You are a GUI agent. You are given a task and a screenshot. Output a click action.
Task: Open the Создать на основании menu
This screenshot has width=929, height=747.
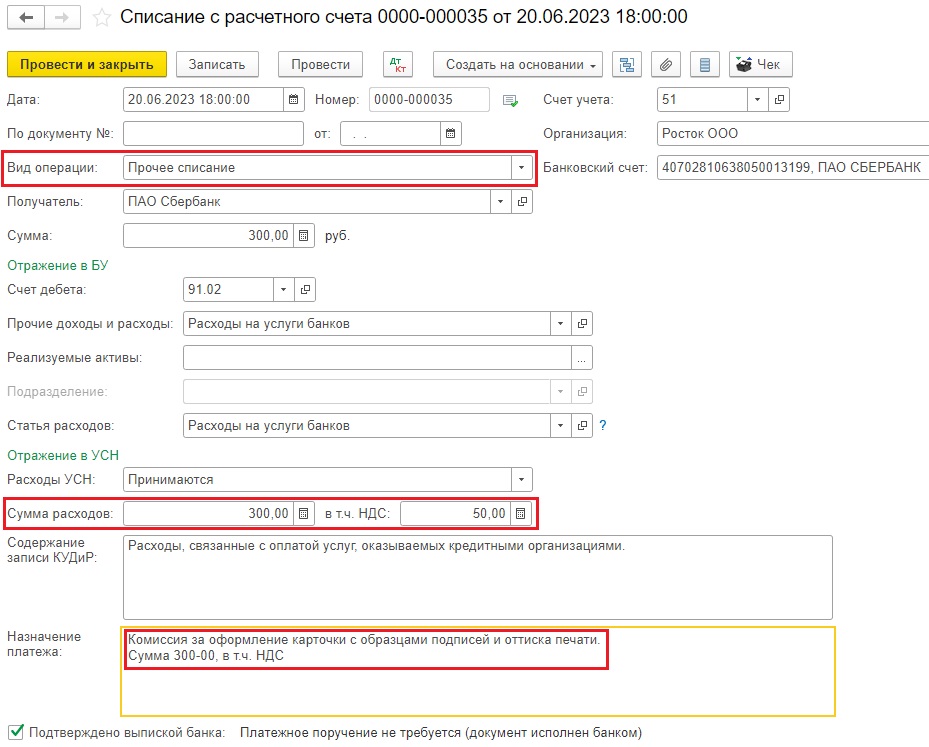(x=518, y=65)
